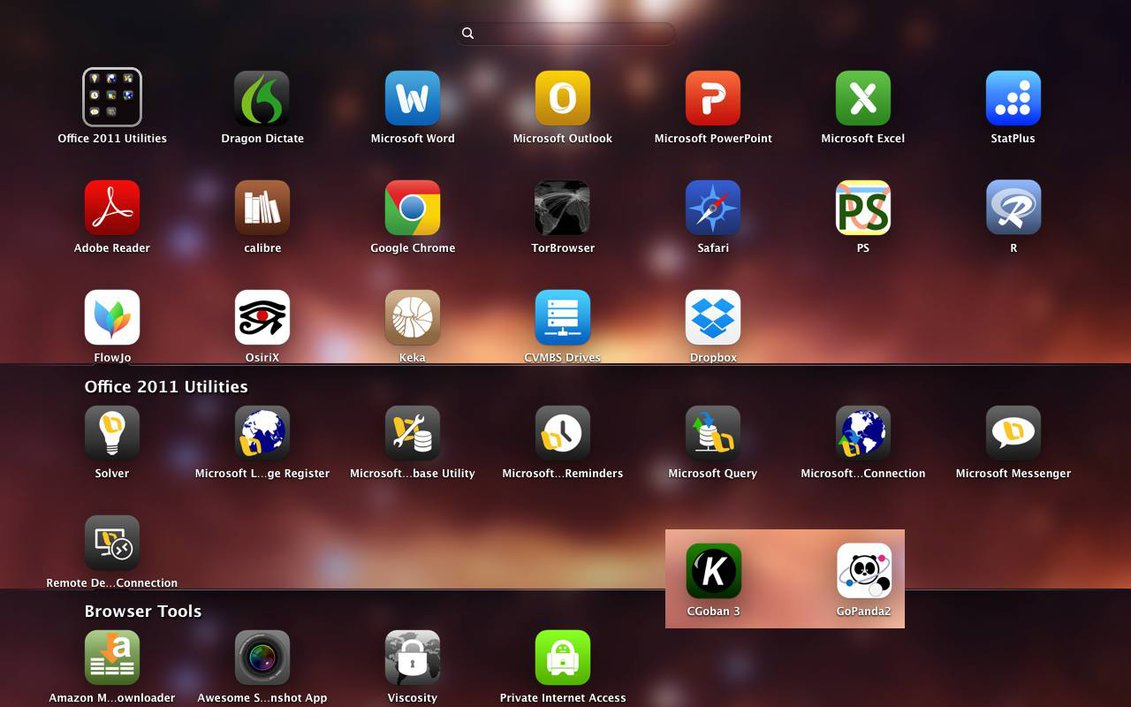Launch Adobe Reader

tap(112, 208)
